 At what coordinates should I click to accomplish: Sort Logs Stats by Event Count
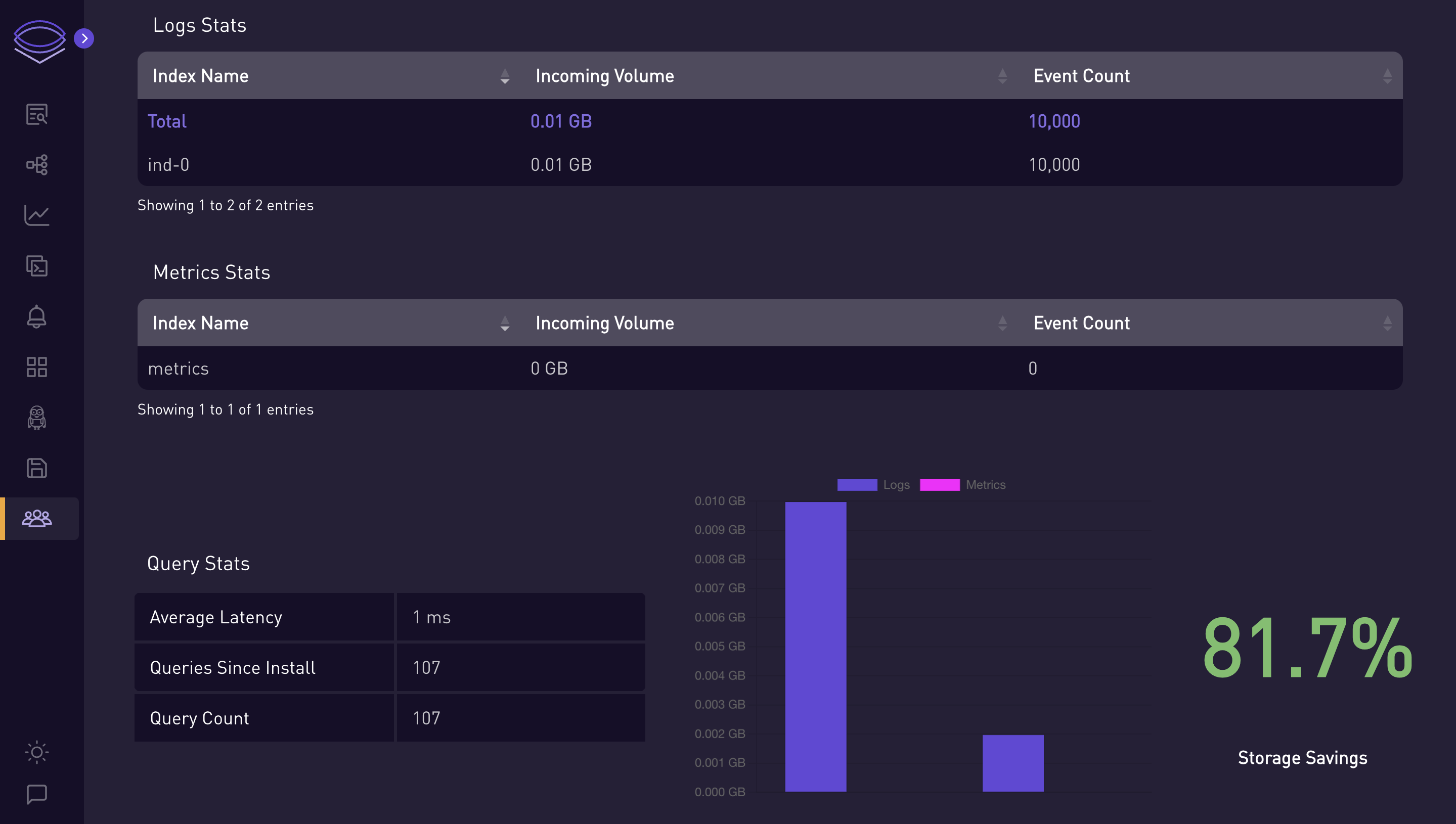tap(1388, 76)
